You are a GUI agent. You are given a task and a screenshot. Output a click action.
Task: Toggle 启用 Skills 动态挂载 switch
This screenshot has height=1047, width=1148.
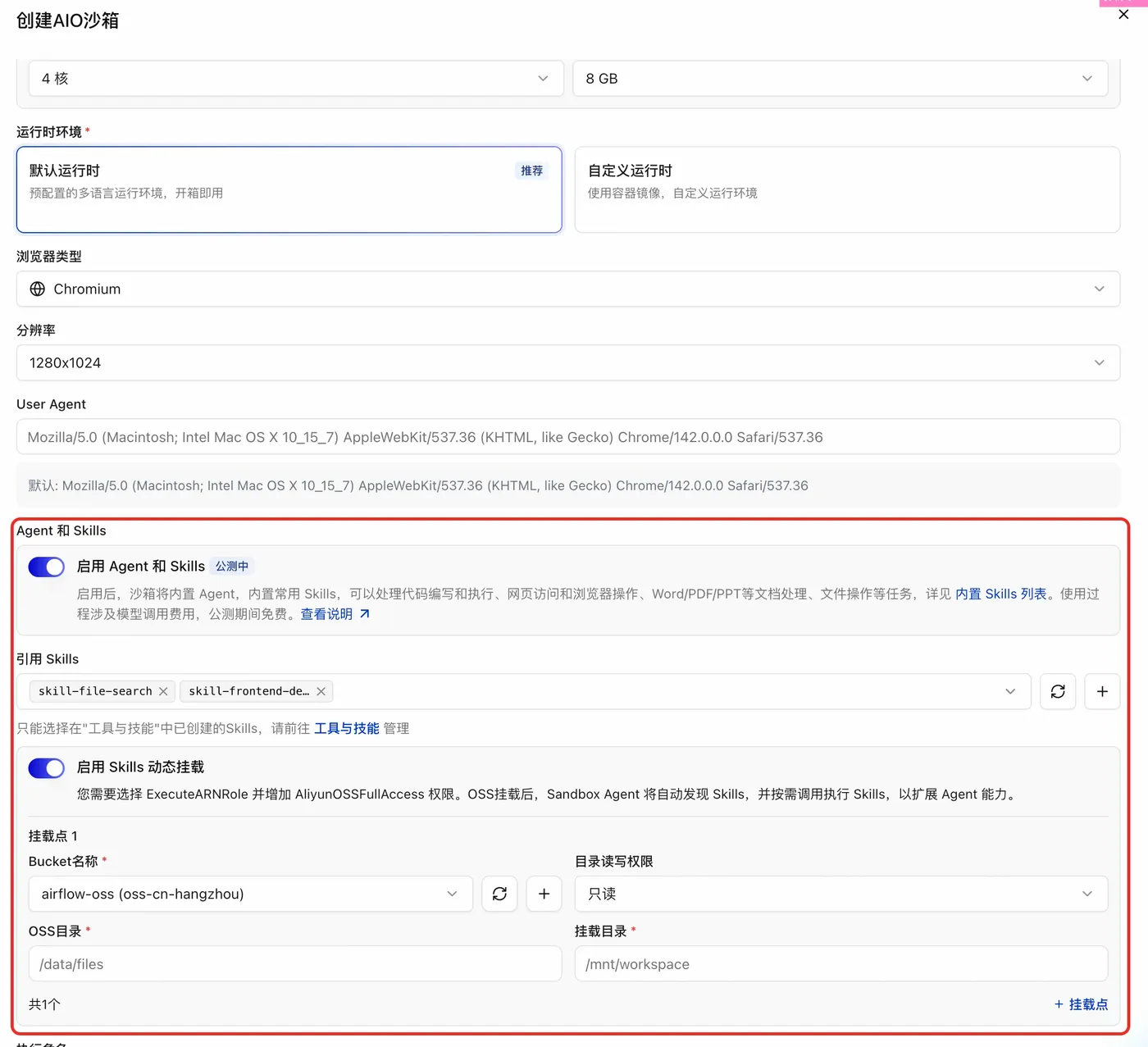[47, 767]
